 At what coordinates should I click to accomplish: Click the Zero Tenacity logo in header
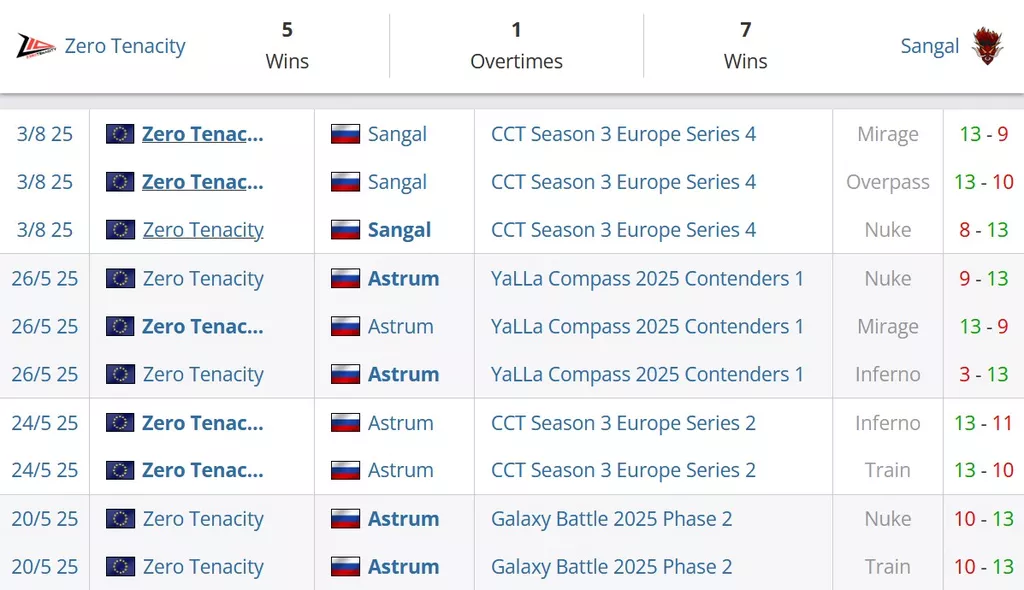click(x=36, y=46)
